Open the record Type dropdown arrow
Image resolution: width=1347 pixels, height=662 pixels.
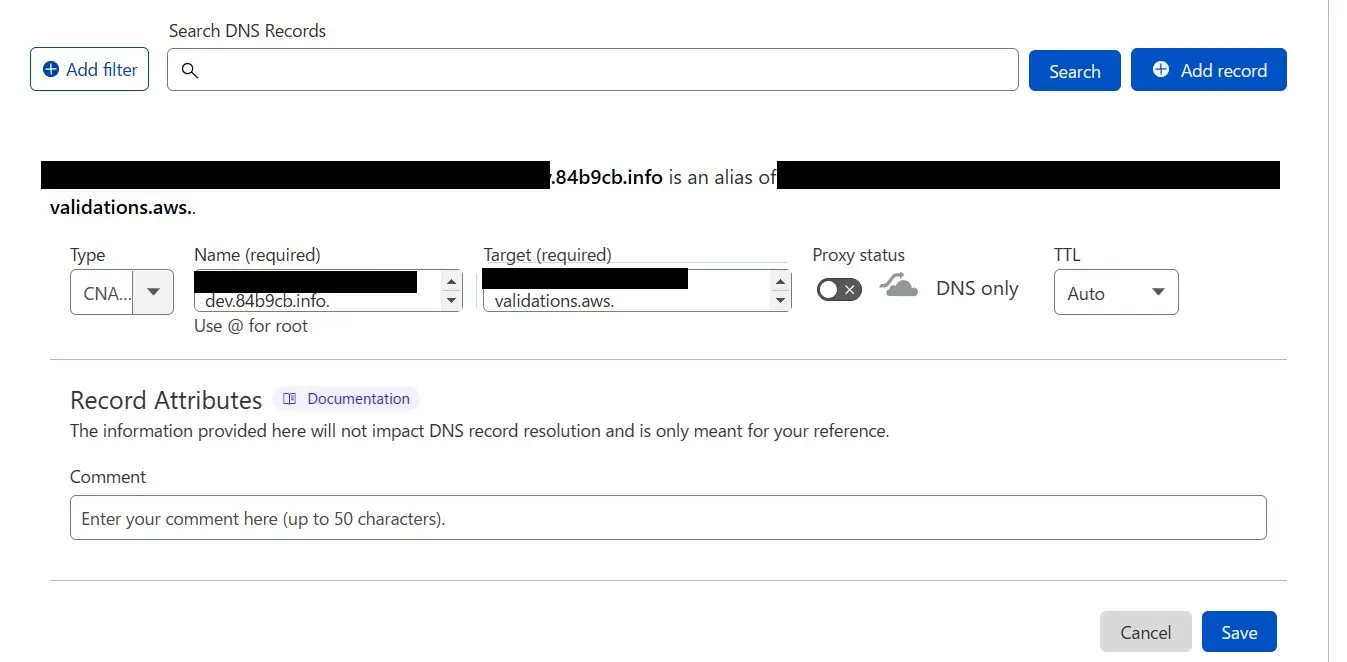click(x=153, y=292)
